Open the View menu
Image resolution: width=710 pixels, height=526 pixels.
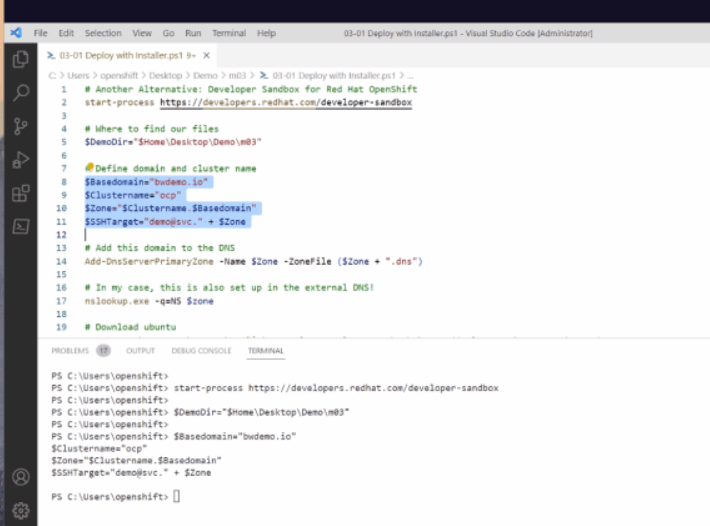tap(142, 33)
